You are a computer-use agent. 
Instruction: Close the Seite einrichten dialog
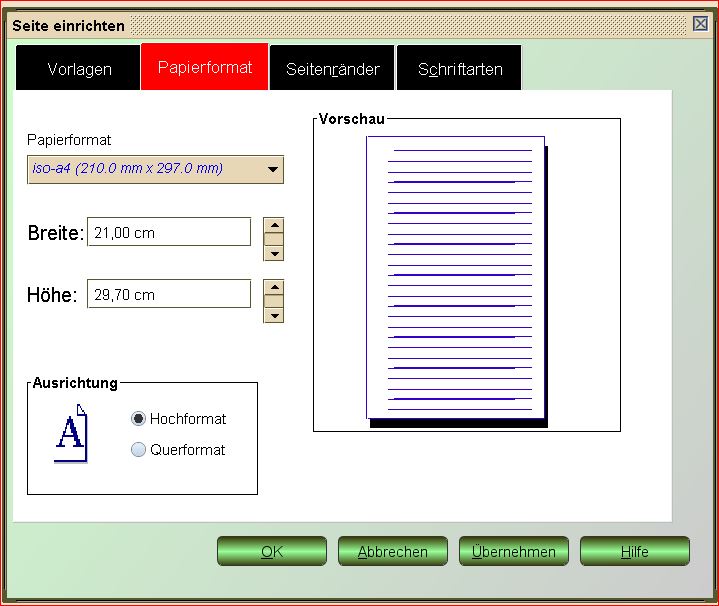tap(700, 24)
